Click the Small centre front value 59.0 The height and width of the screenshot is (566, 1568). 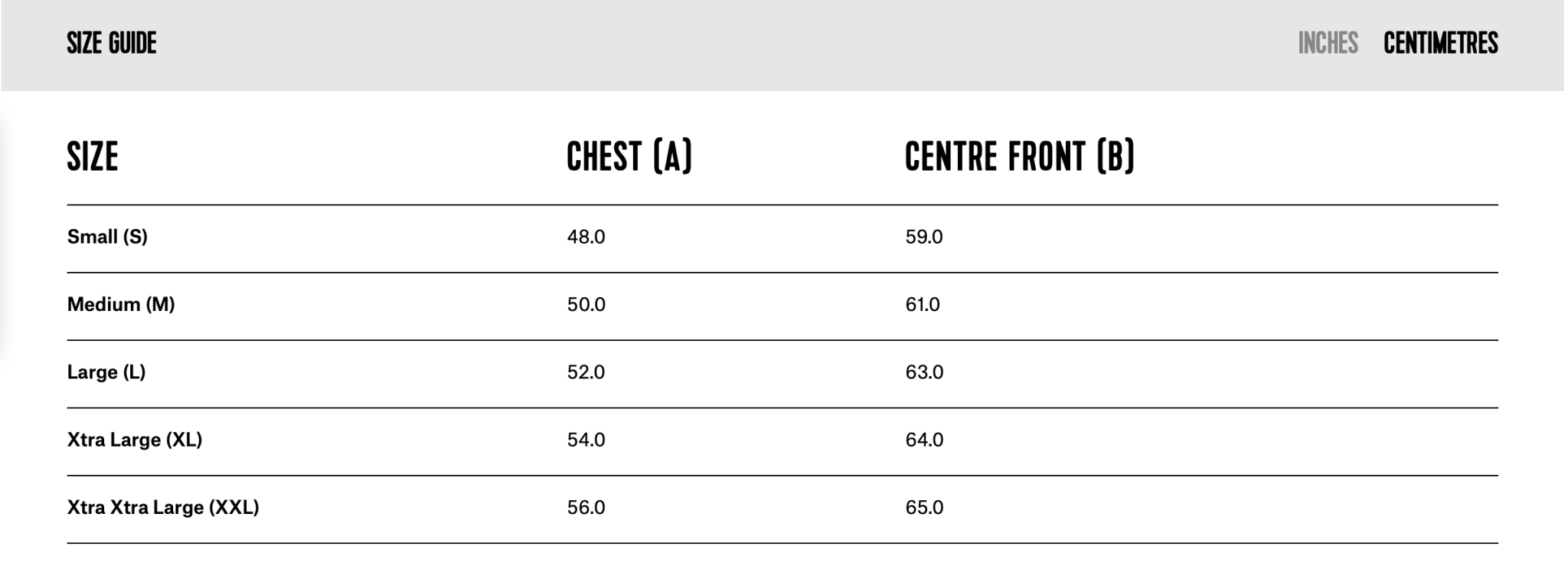[x=924, y=237]
